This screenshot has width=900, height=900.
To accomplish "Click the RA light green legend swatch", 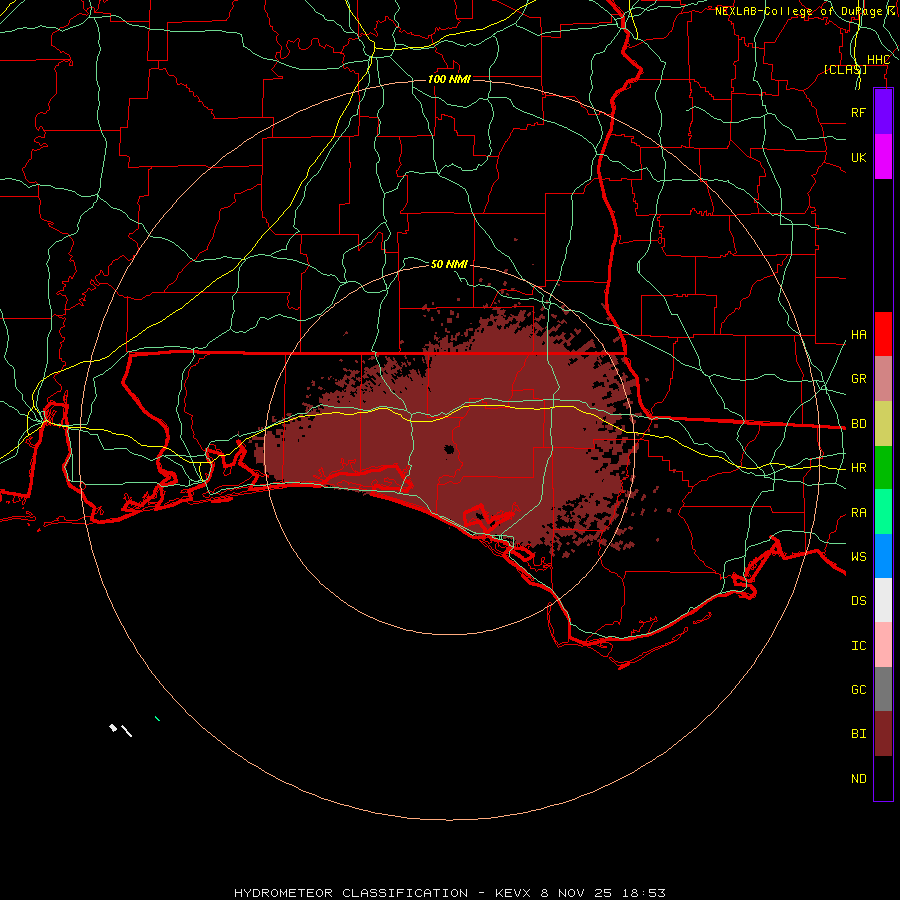I will tap(883, 512).
